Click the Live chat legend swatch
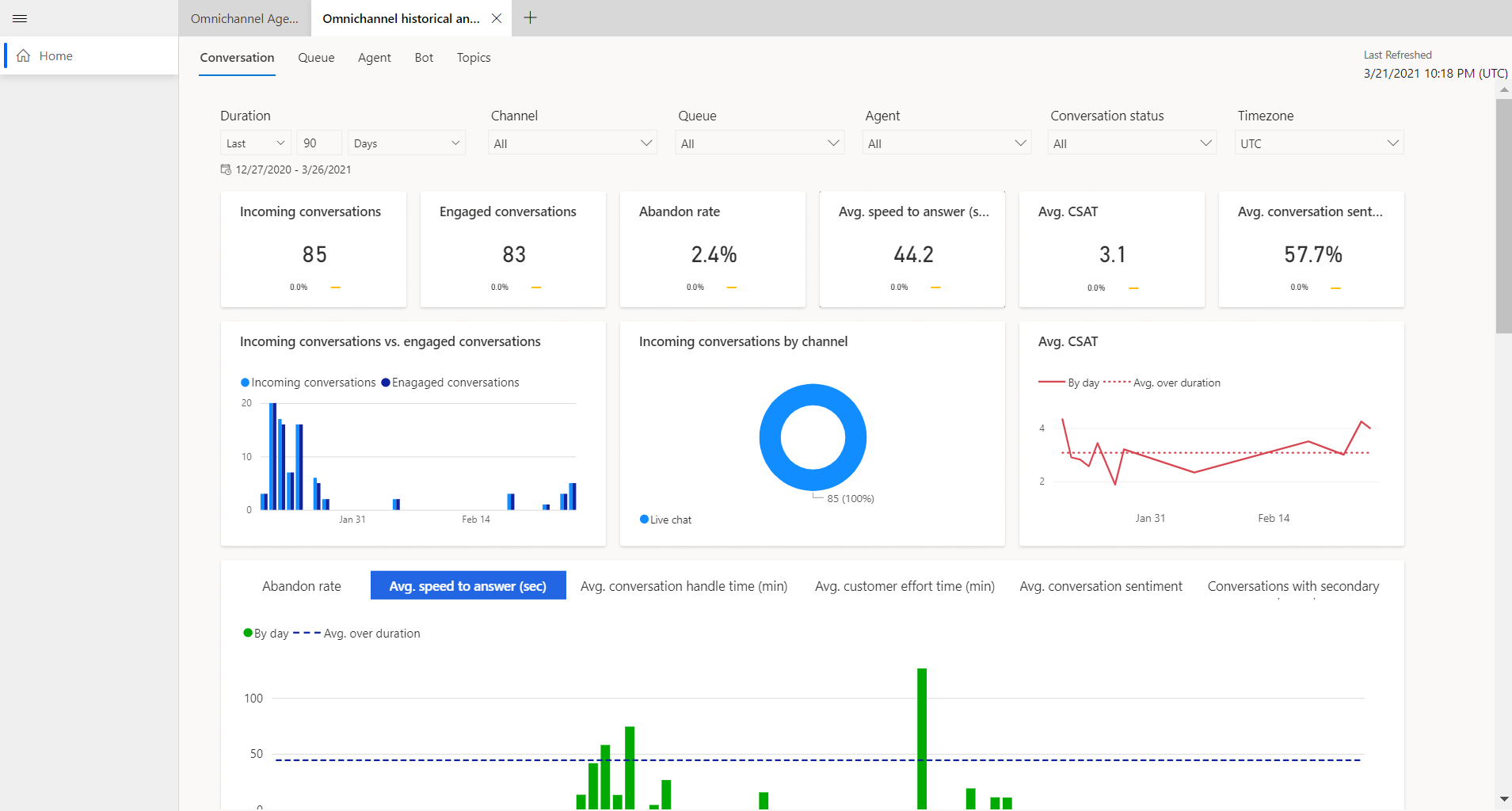This screenshot has width=1512, height=811. pyautogui.click(x=644, y=520)
